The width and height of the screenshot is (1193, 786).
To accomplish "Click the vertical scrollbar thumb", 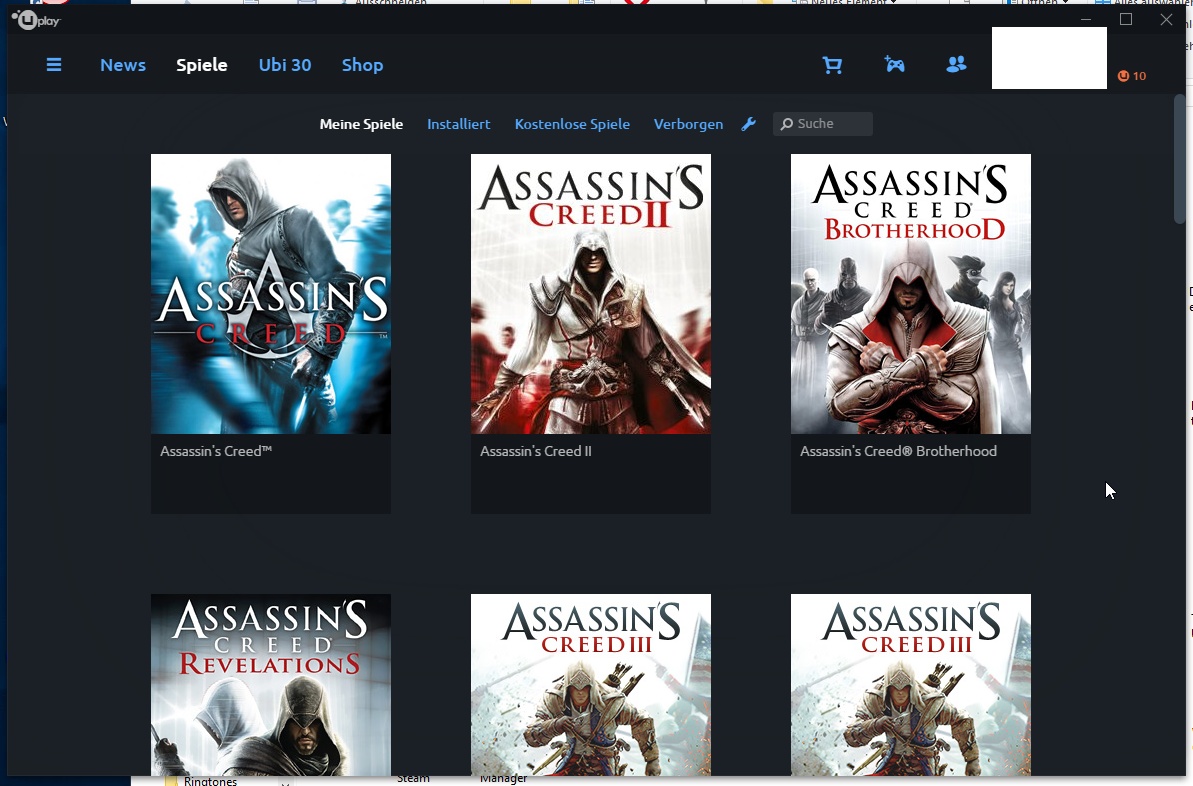I will pos(1179,158).
